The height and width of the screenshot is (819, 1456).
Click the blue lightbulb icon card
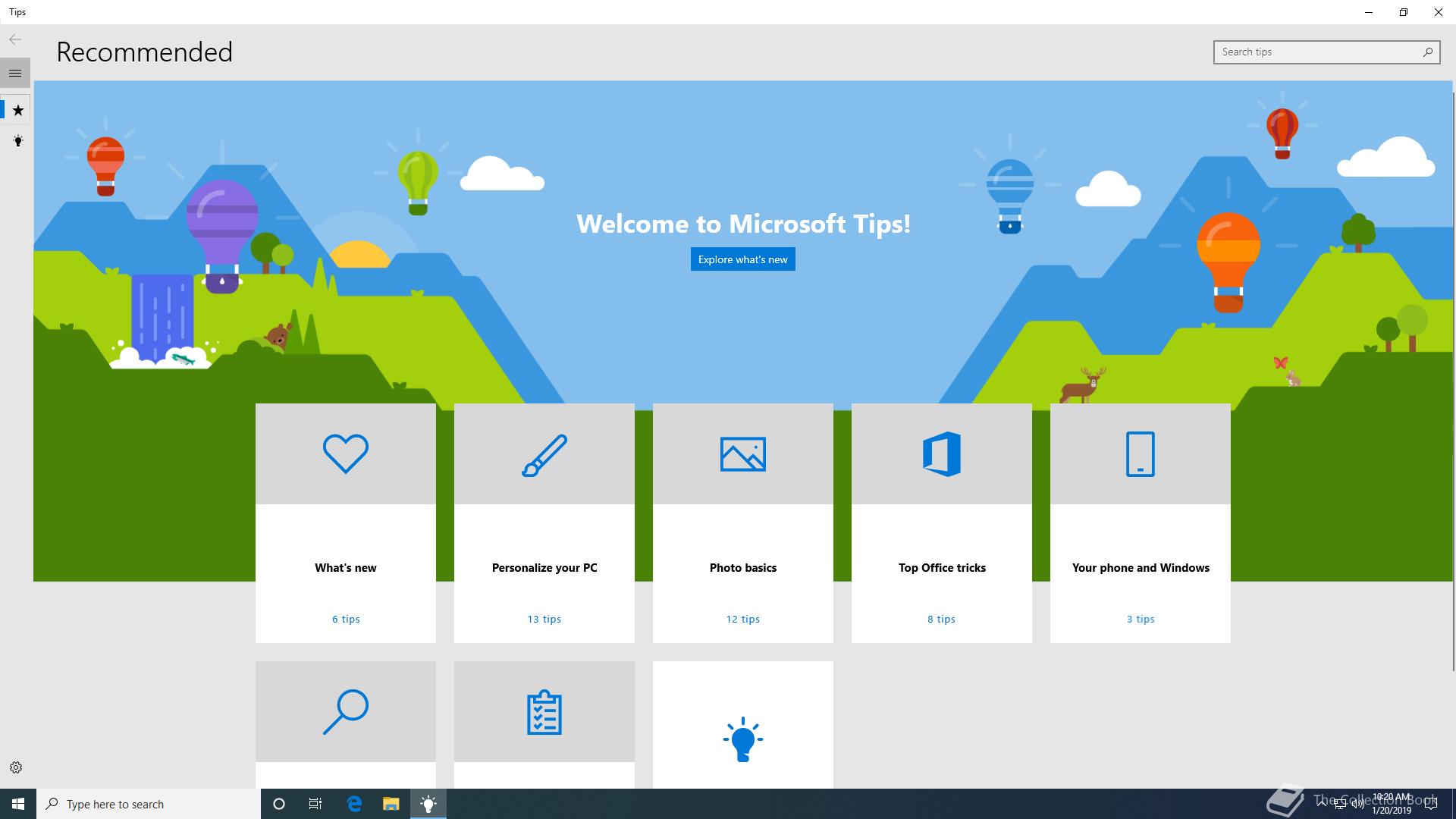click(743, 739)
